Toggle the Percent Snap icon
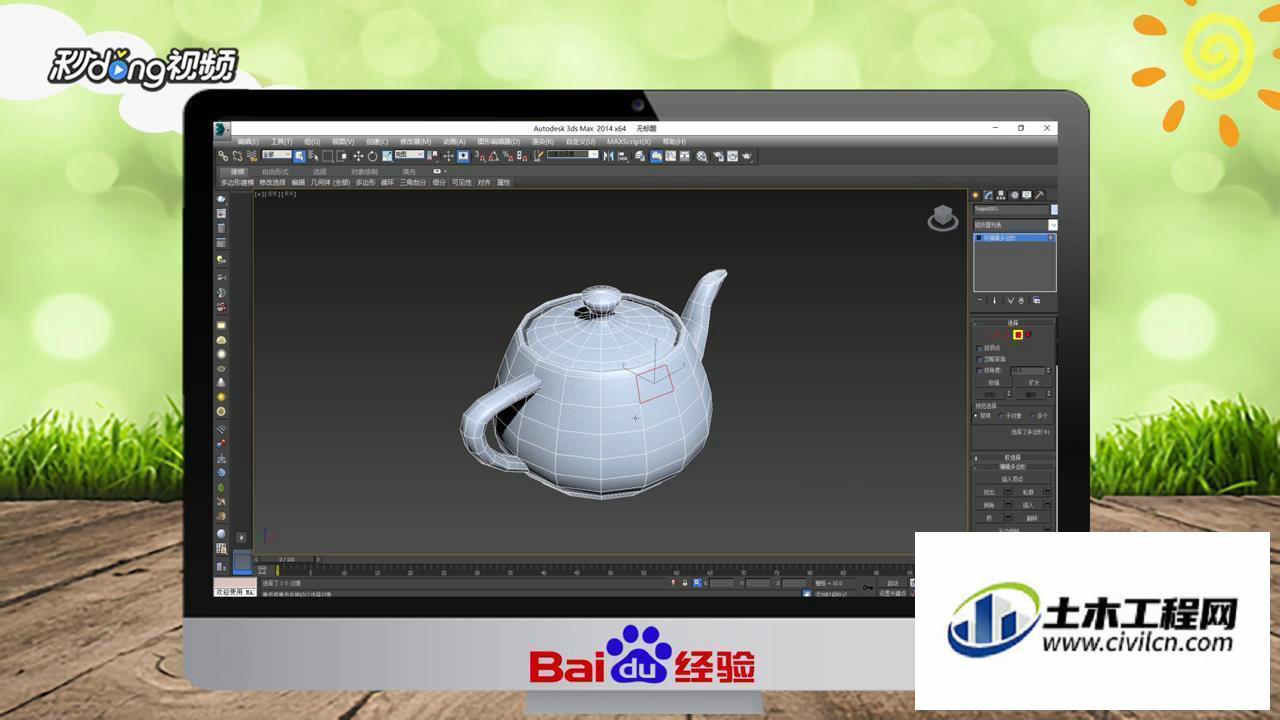This screenshot has height=720, width=1280. tap(508, 156)
